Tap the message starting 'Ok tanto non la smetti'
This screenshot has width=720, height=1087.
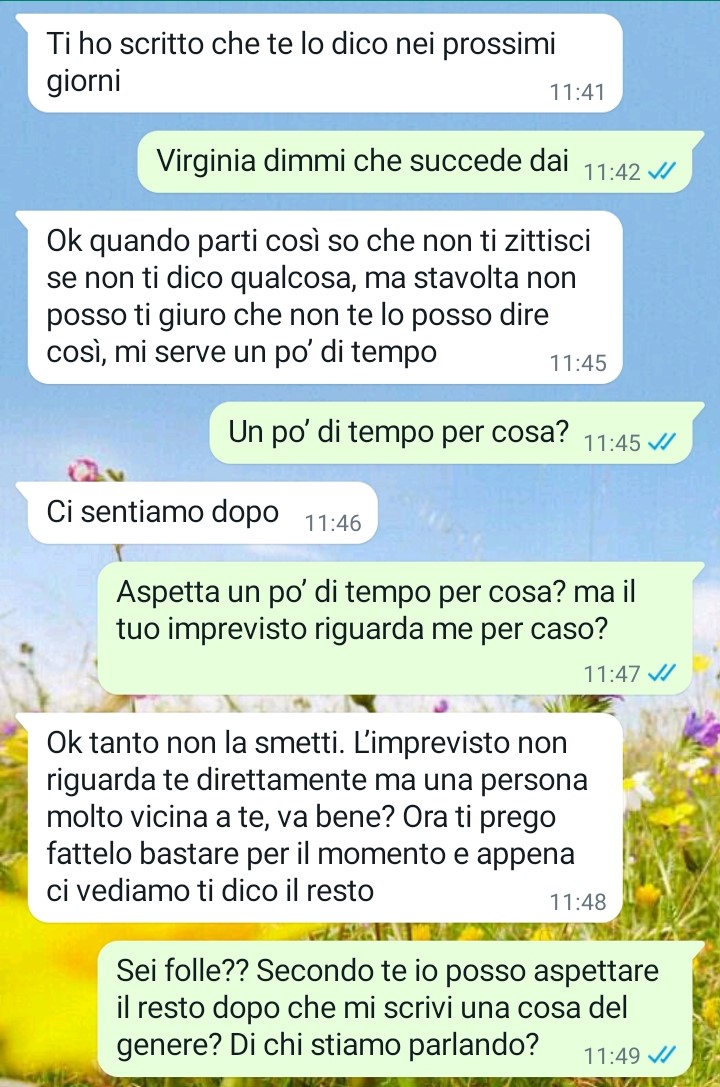pyautogui.click(x=324, y=817)
